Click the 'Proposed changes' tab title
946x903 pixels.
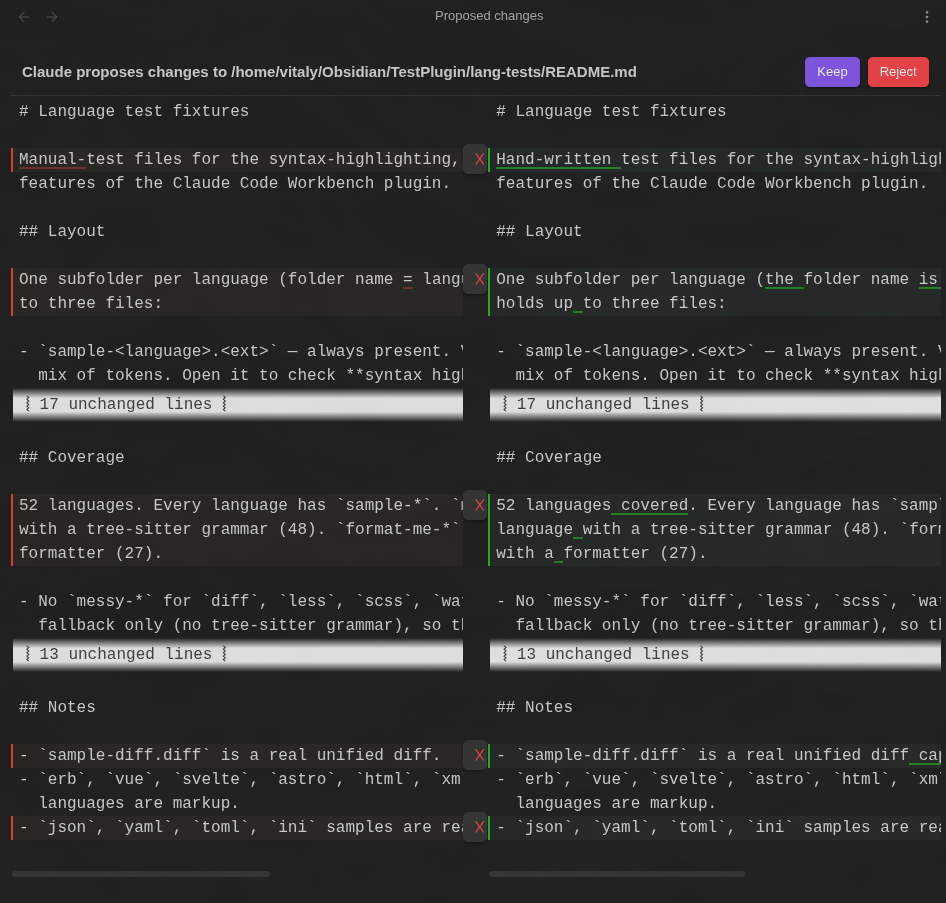[489, 16]
